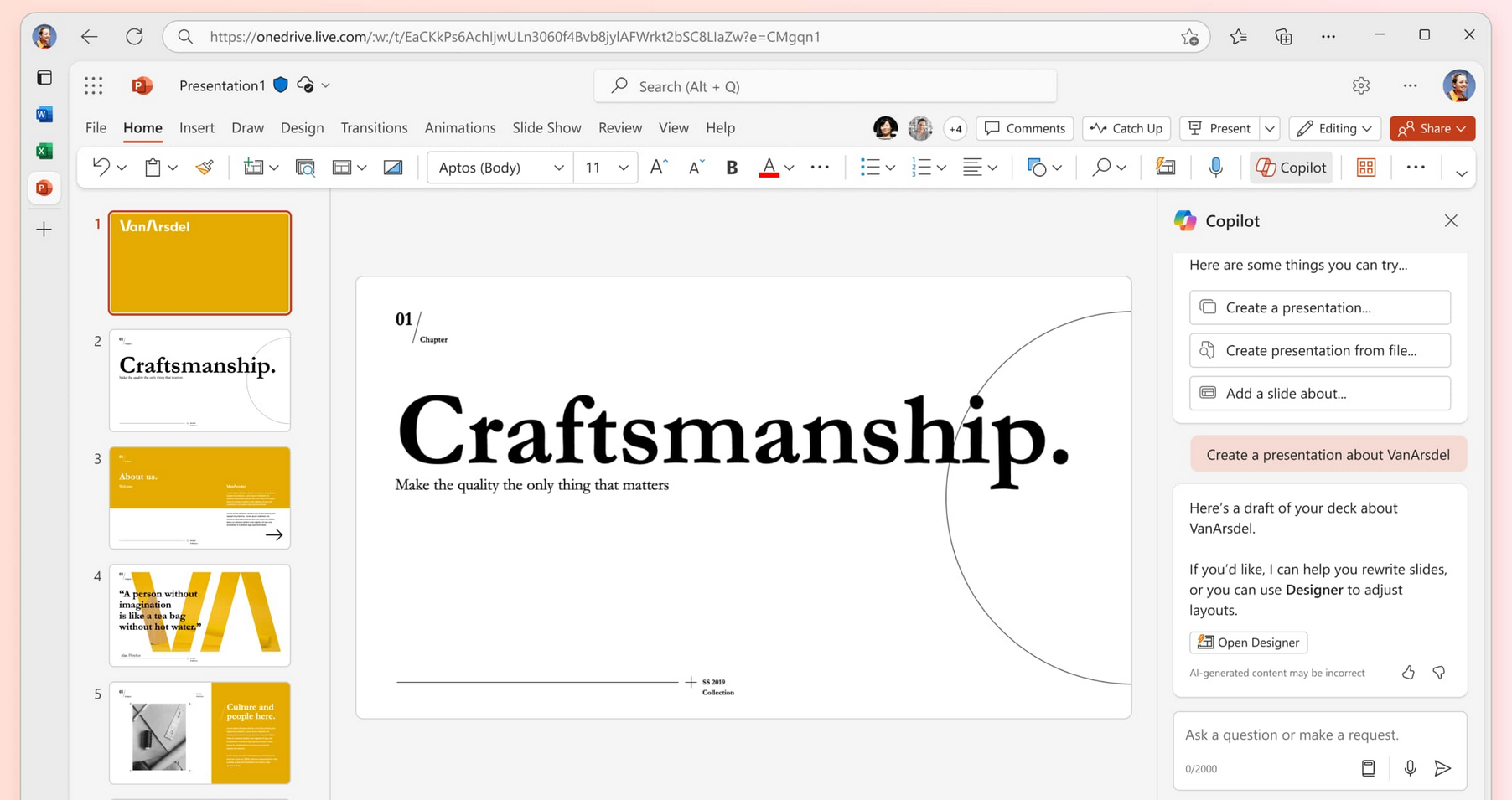1512x800 pixels.
Task: Click the Dictate microphone in ribbon
Action: pyautogui.click(x=1215, y=168)
